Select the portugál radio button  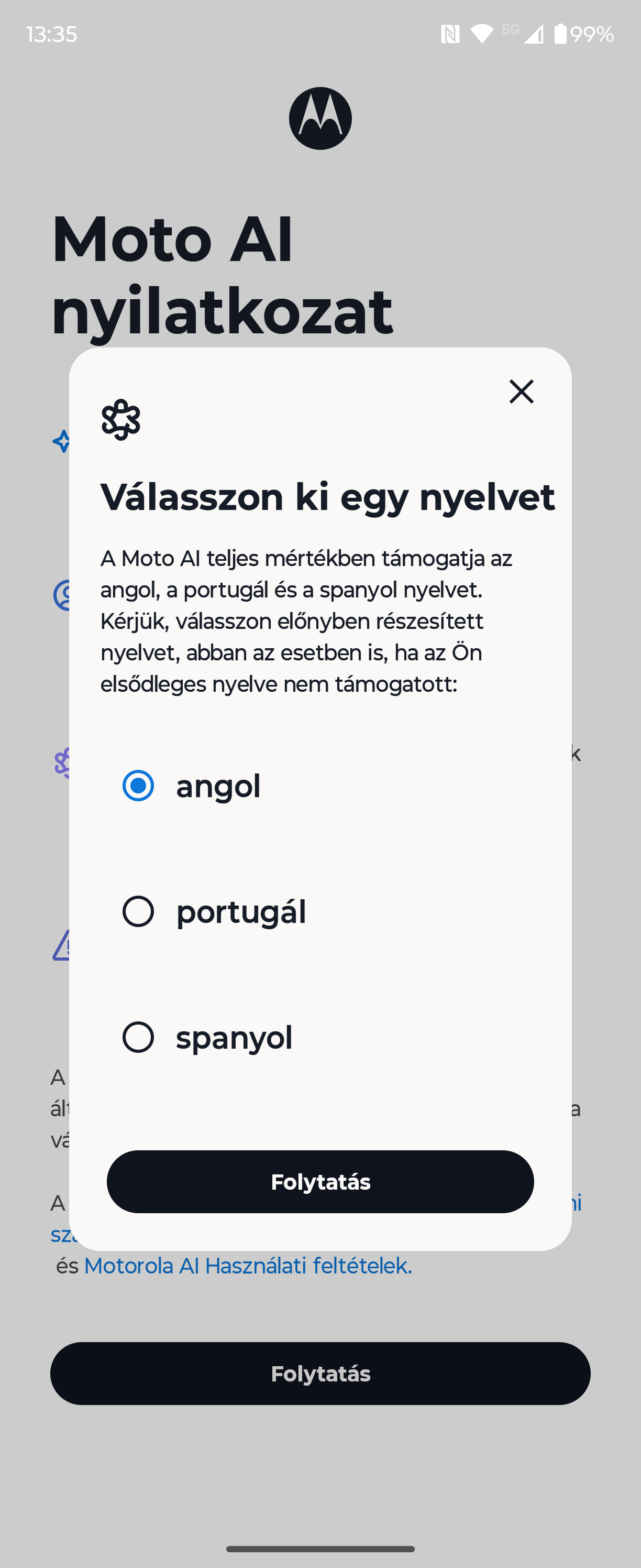(x=138, y=911)
